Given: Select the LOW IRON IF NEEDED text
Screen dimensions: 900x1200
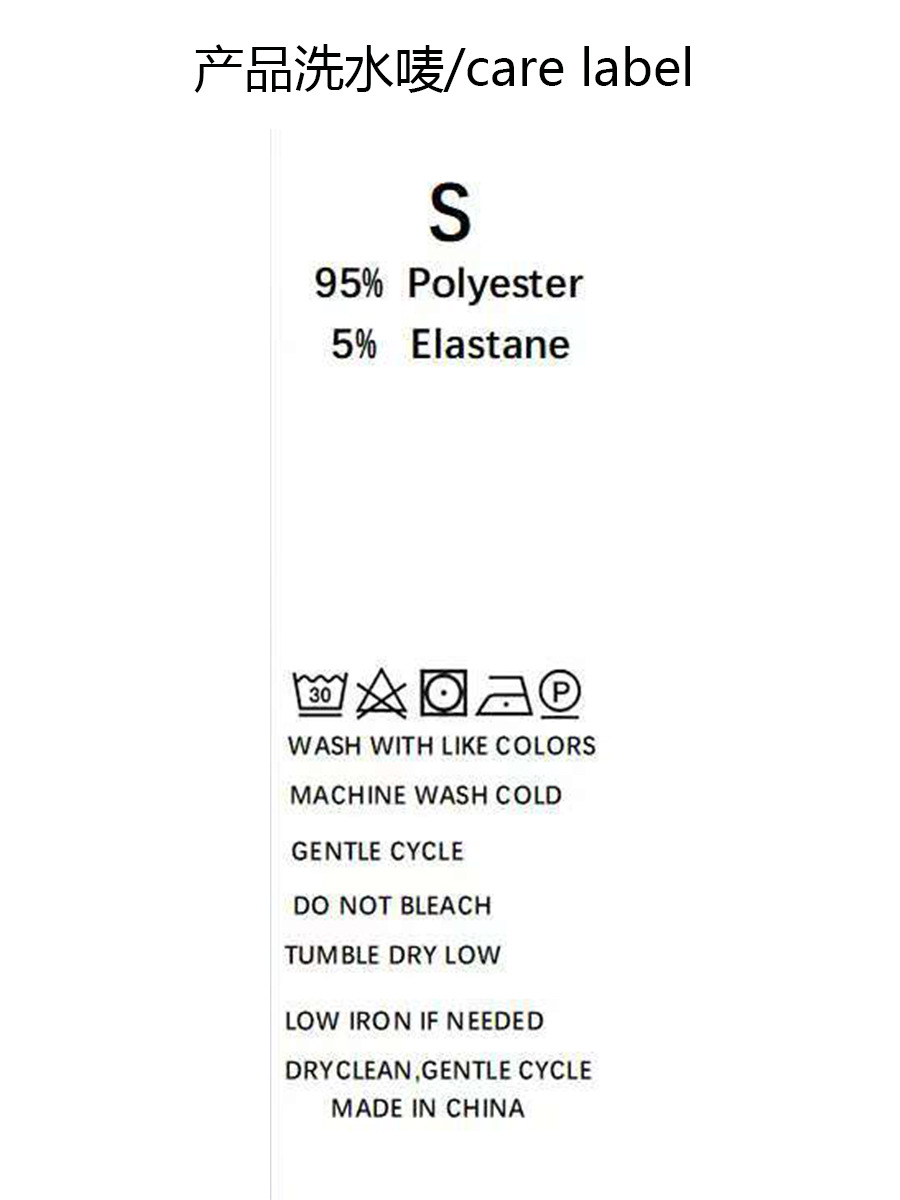Looking at the screenshot, I should click(414, 1021).
